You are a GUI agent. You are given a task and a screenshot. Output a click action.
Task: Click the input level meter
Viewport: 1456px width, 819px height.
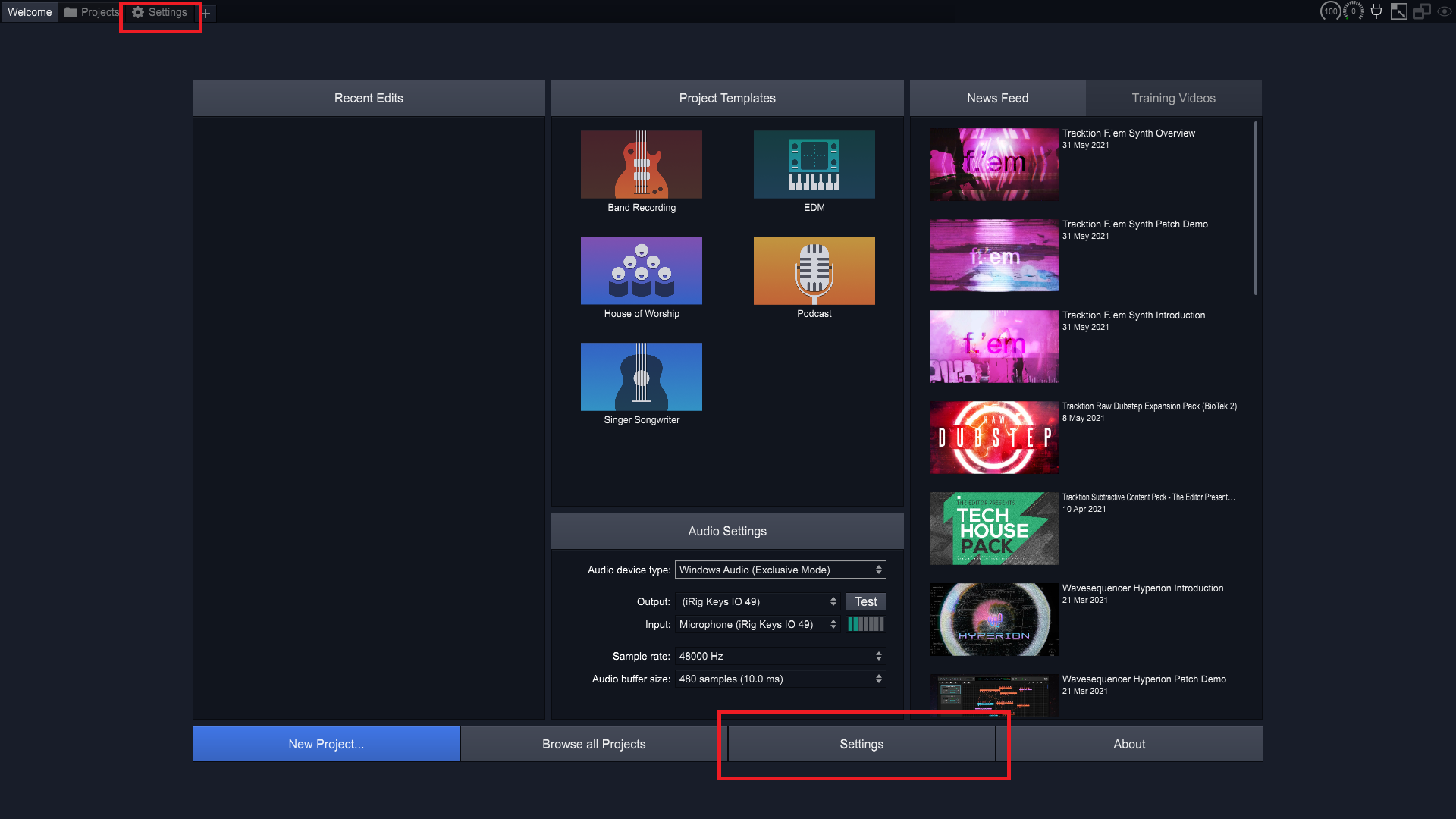pos(865,624)
